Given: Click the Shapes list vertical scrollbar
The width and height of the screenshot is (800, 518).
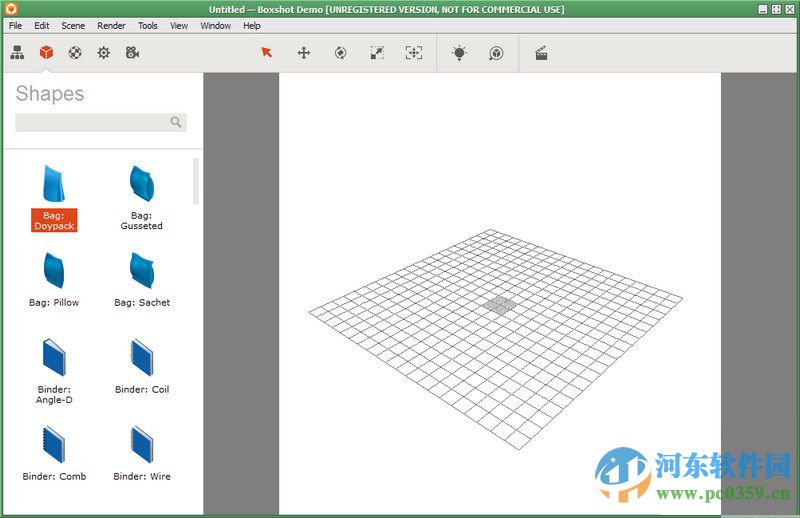Looking at the screenshot, I should [196, 181].
